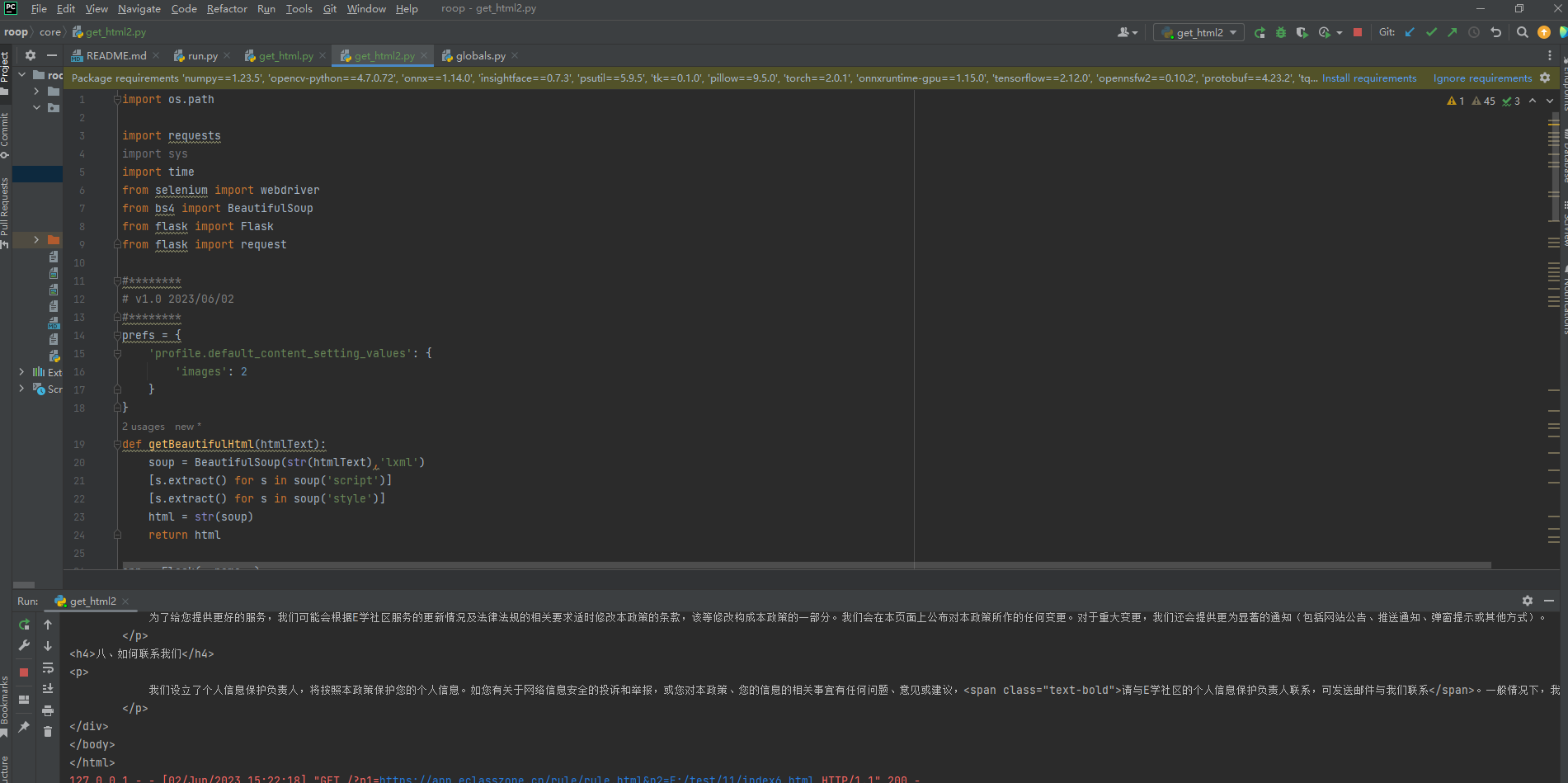The width and height of the screenshot is (1568, 783).
Task: Expand External Libraries tree node
Action: click(22, 372)
